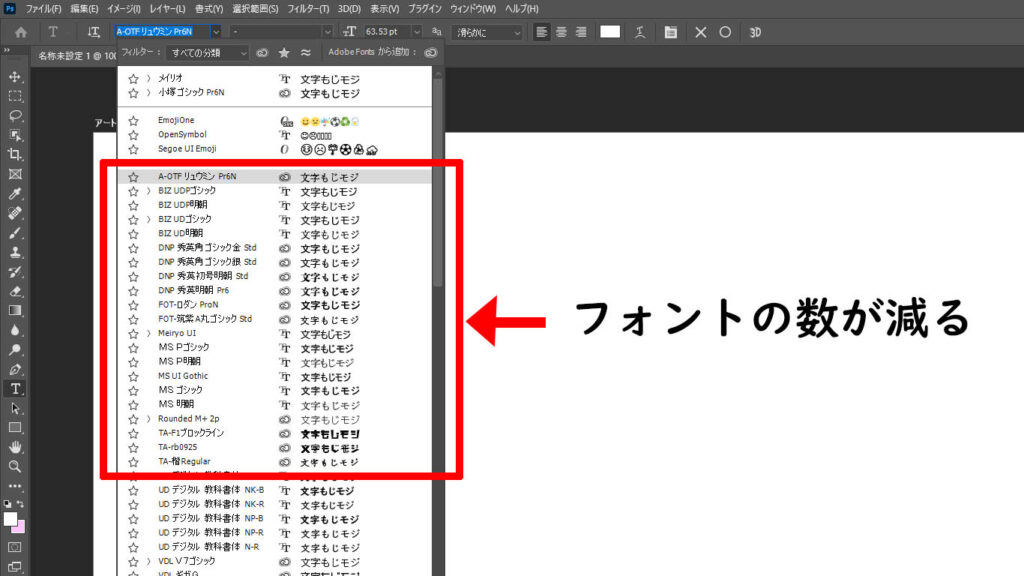Select the Crop tool
The image size is (1024, 576).
coord(15,155)
